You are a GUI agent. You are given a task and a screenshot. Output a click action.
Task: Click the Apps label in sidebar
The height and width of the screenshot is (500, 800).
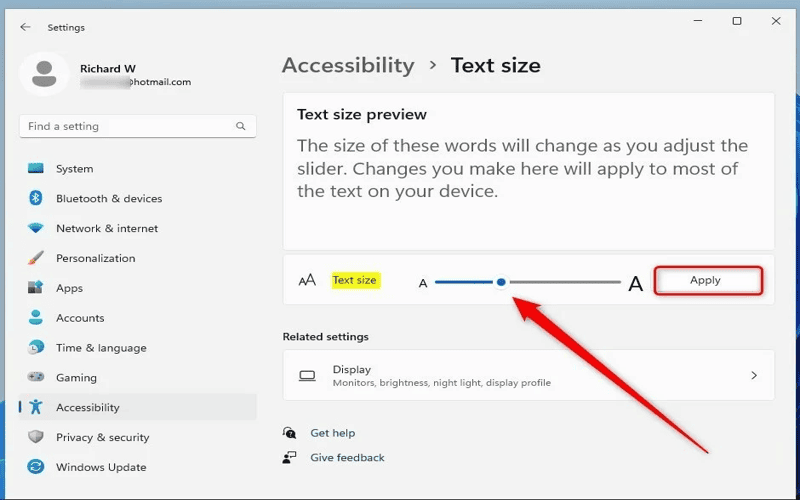(x=69, y=288)
